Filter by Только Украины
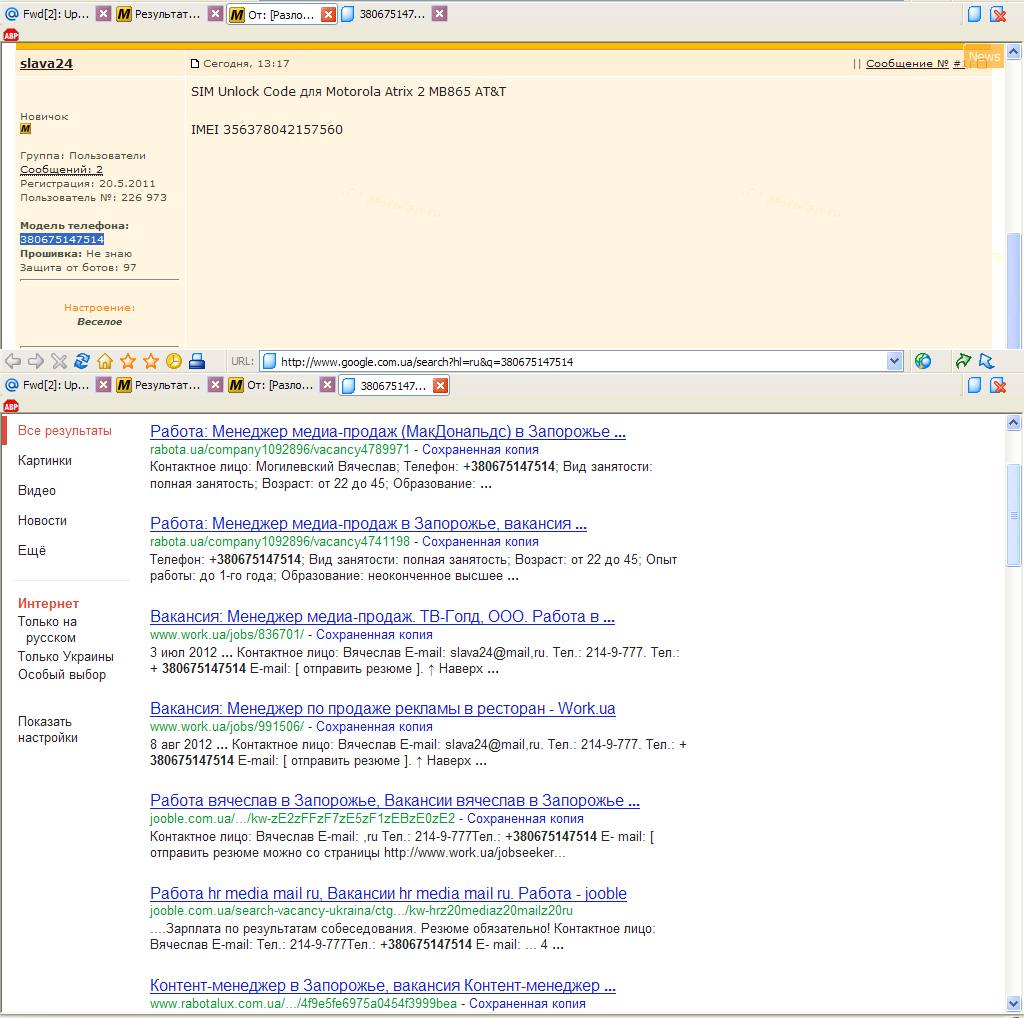1024x1018 pixels. point(66,656)
